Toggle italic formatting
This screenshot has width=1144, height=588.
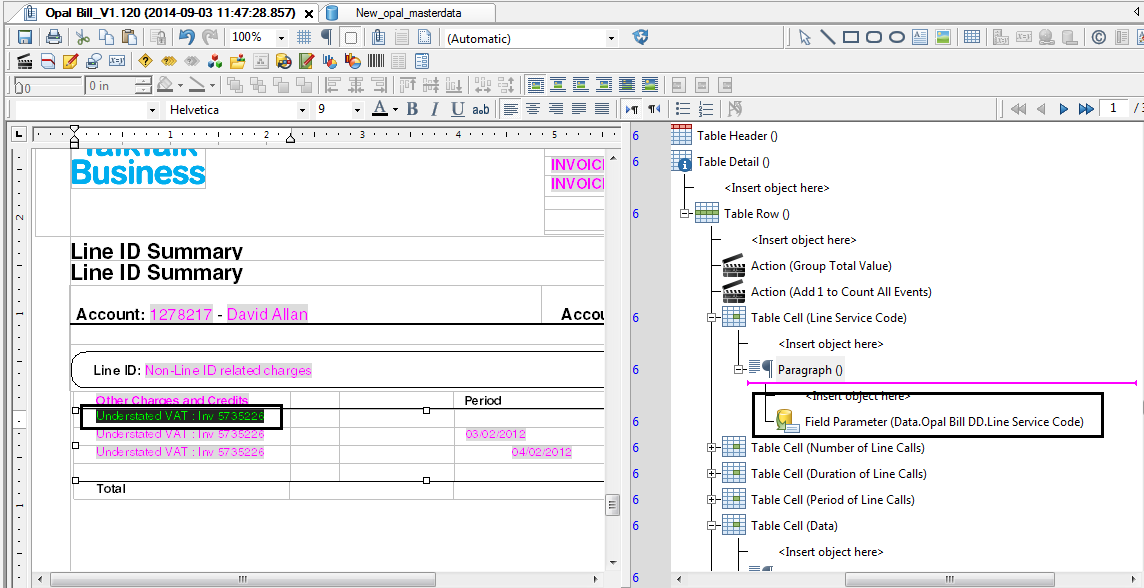(x=435, y=109)
